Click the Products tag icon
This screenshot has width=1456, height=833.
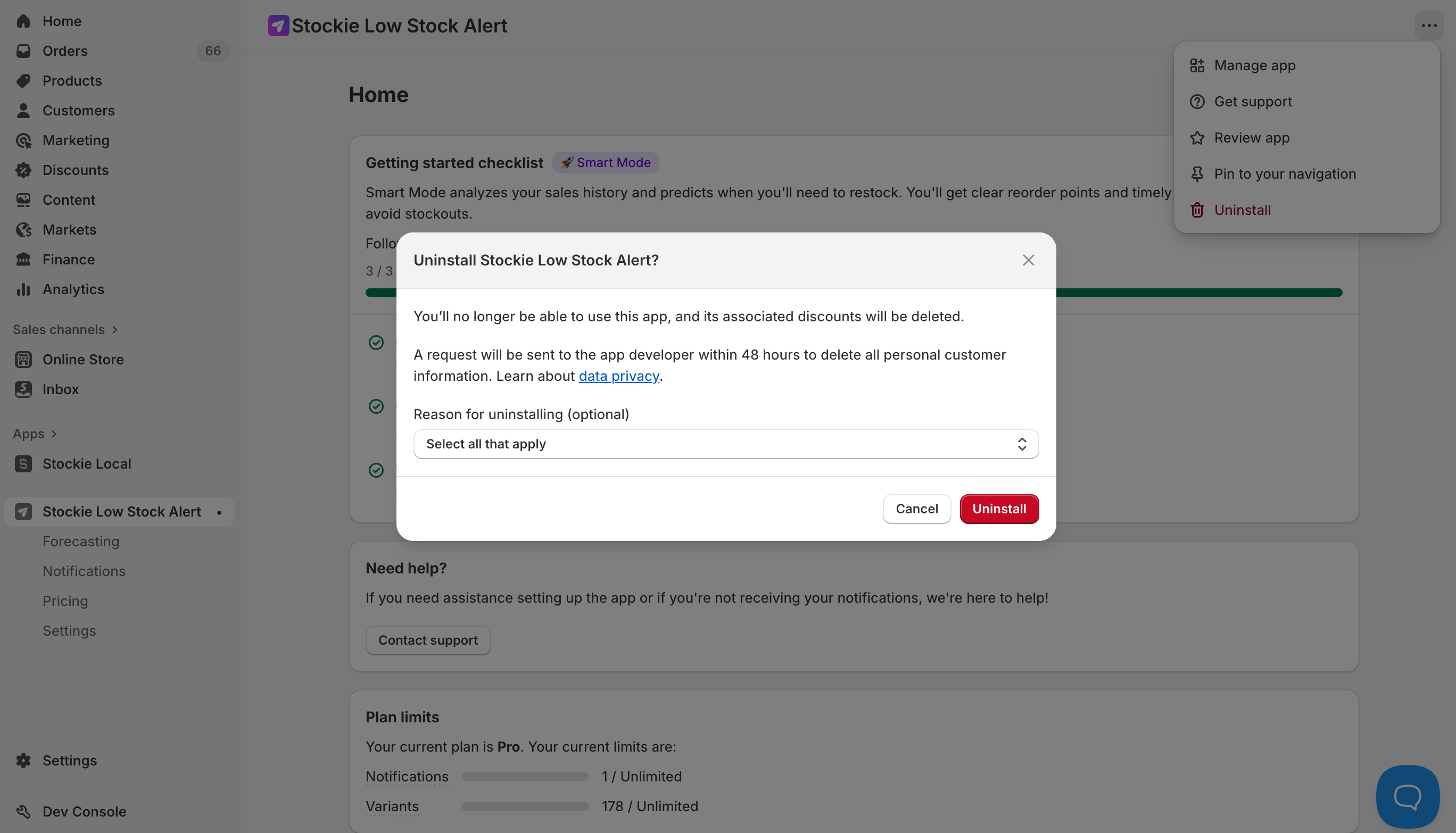[23, 81]
